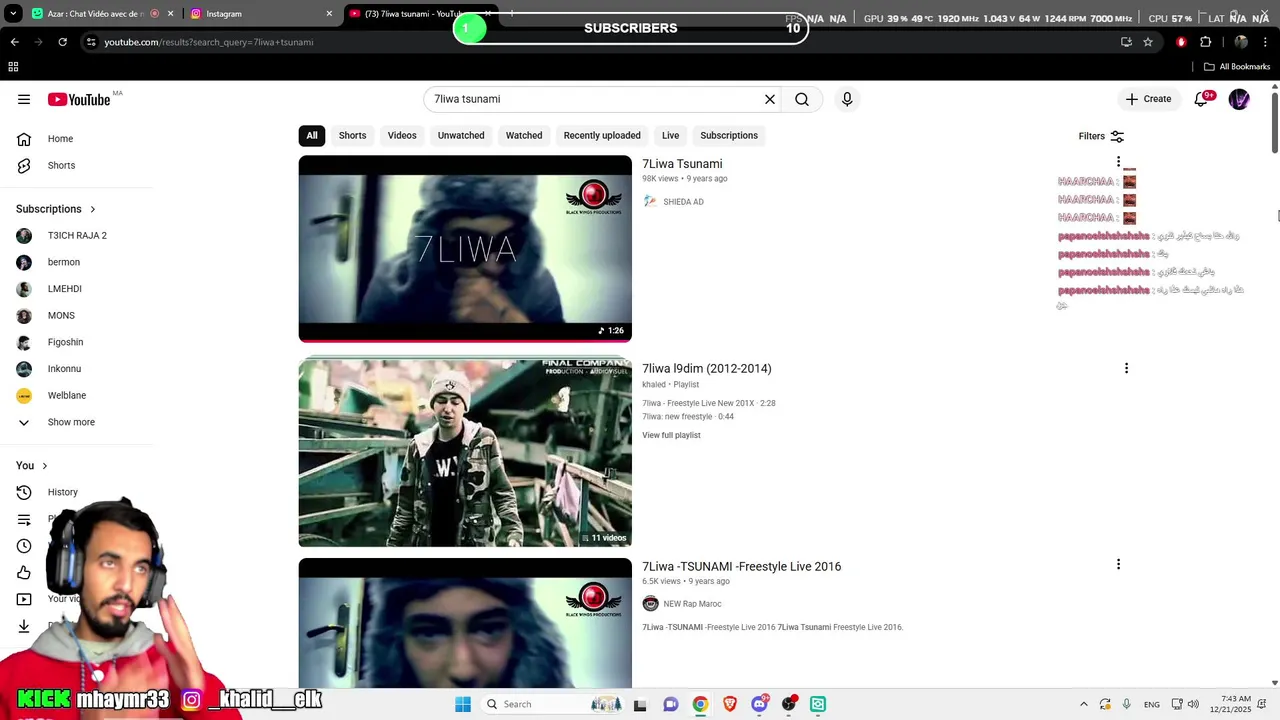Viewport: 1280px width, 720px height.
Task: Select the Recently uploaded filter chip
Action: [602, 135]
